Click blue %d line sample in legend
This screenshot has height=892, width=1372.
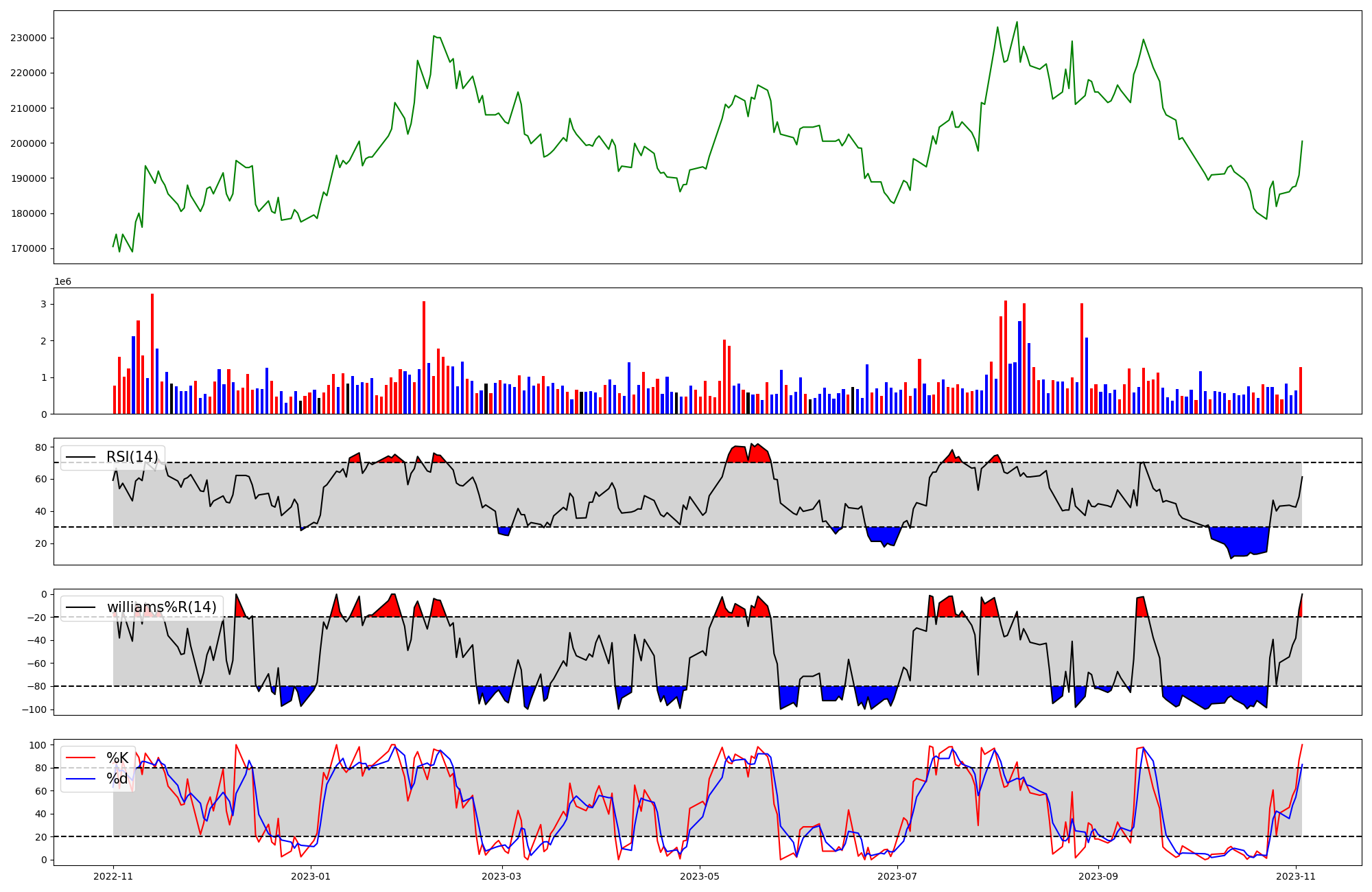pyautogui.click(x=80, y=779)
